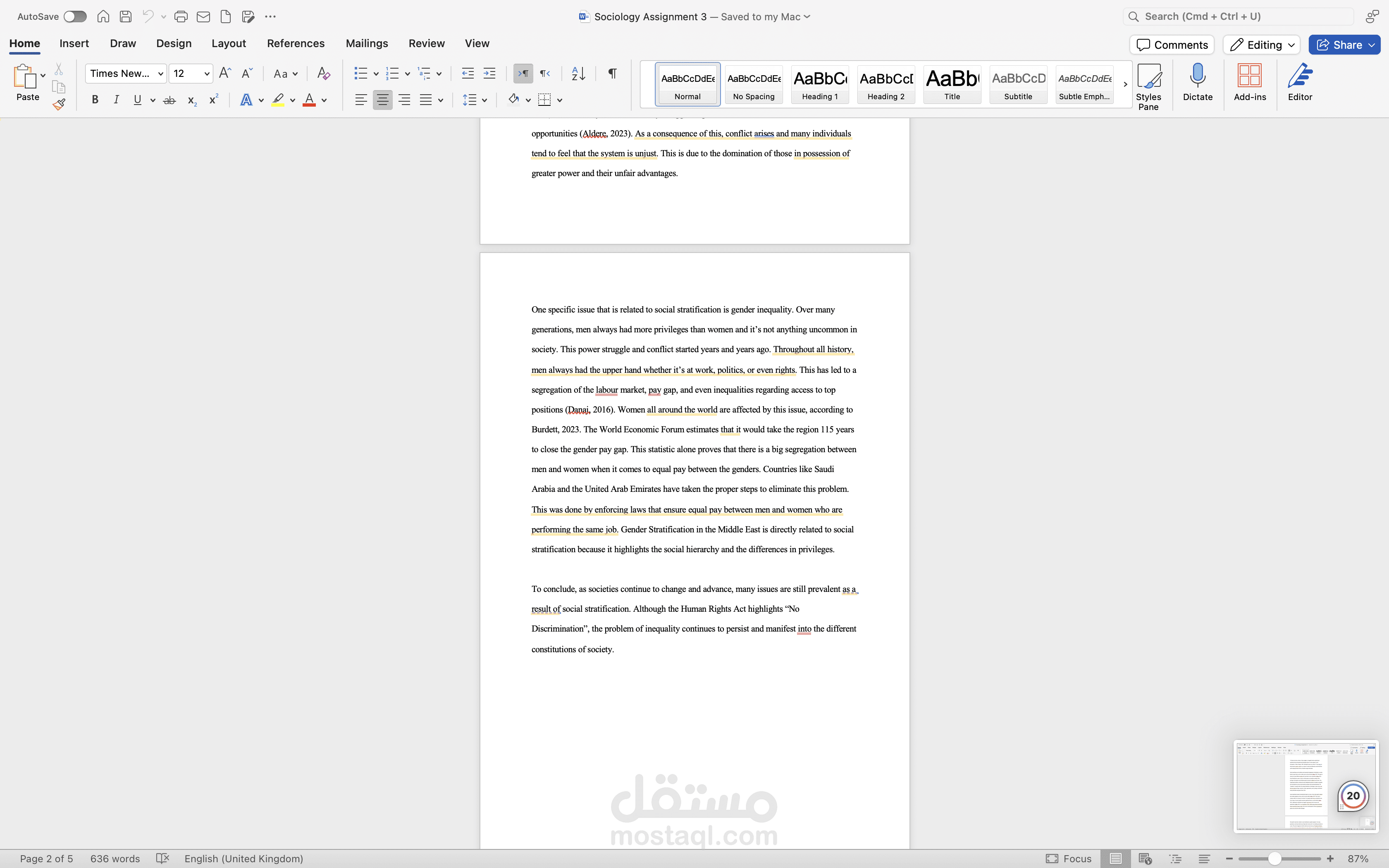Start Dictate voice typing
The height and width of the screenshot is (868, 1389).
pyautogui.click(x=1198, y=82)
